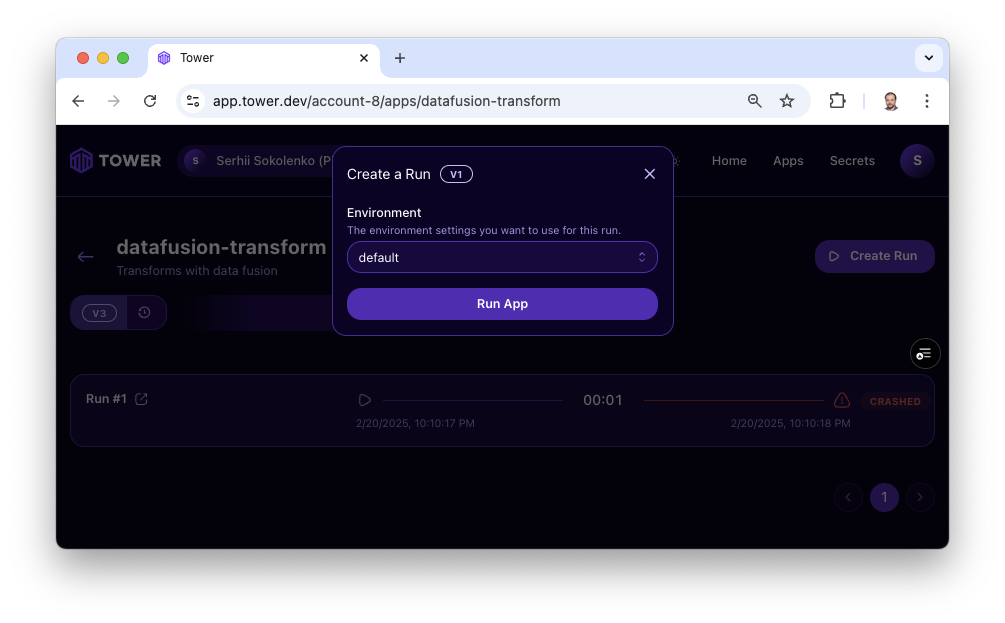This screenshot has width=1005, height=623.
Task: Go to next page of runs
Action: [920, 497]
